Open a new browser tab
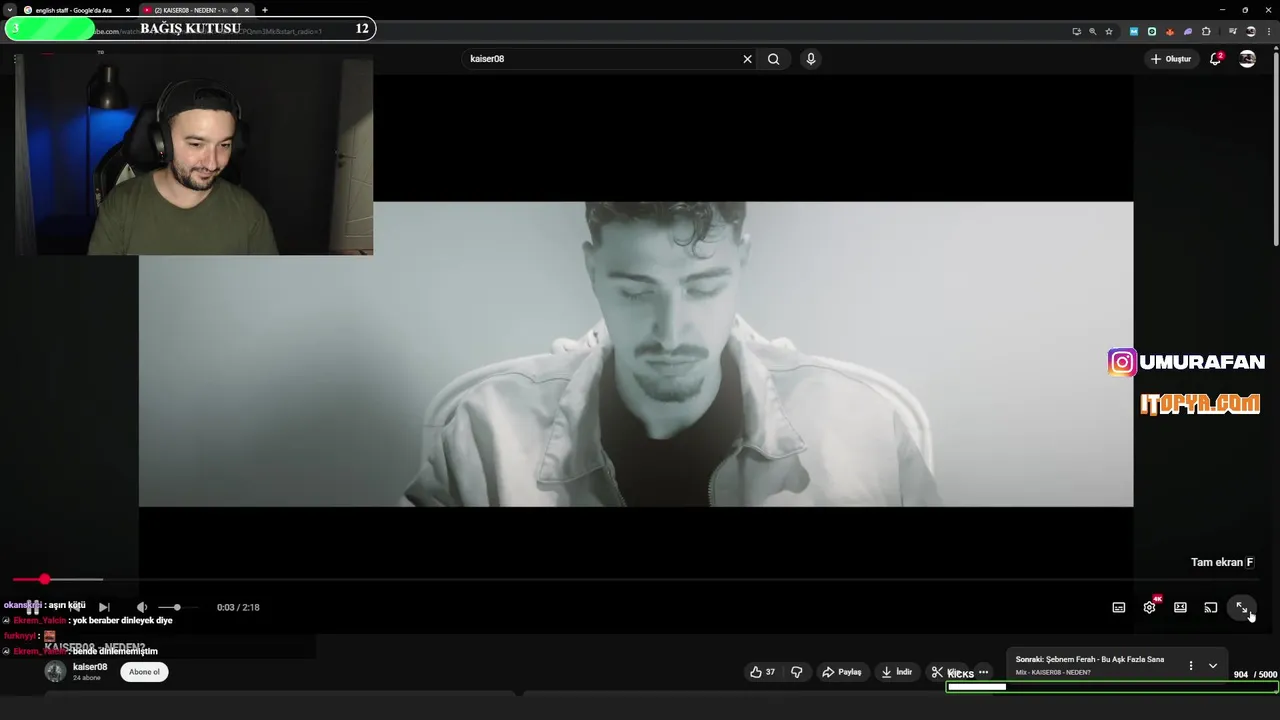This screenshot has width=1280, height=720. (x=265, y=10)
